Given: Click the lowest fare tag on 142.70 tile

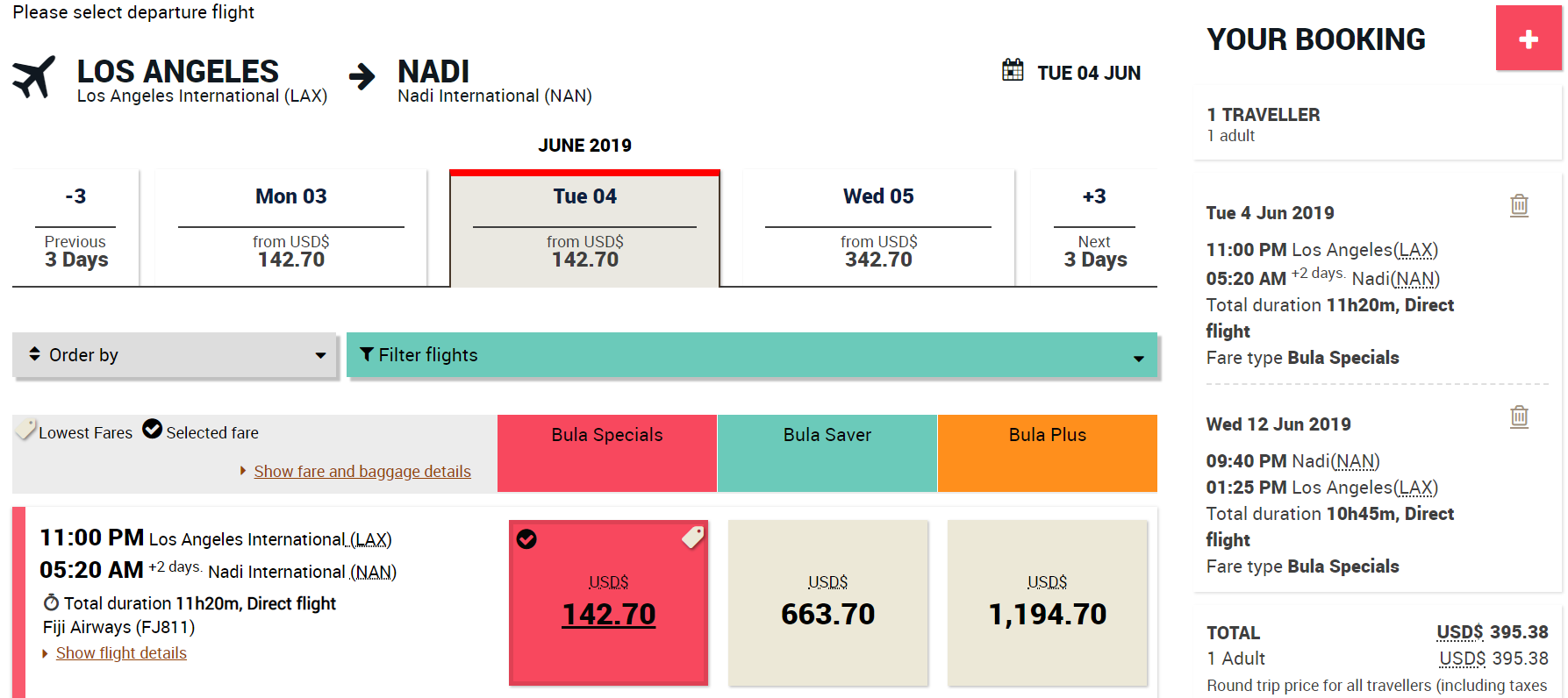Looking at the screenshot, I should point(693,537).
